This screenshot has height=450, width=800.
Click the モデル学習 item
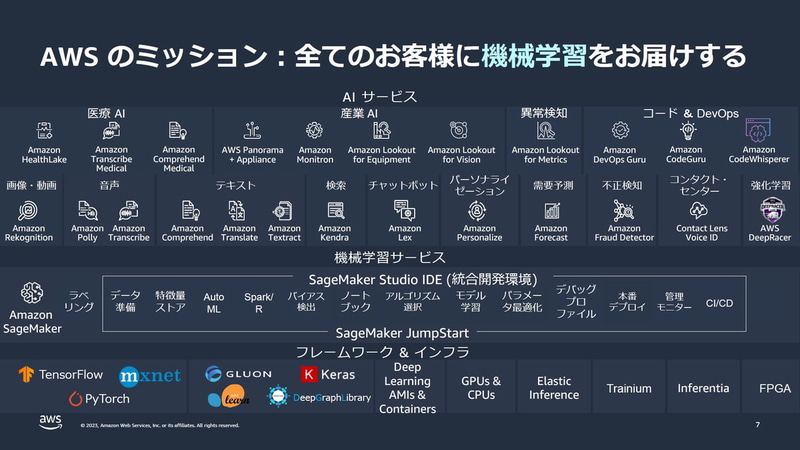tap(470, 301)
